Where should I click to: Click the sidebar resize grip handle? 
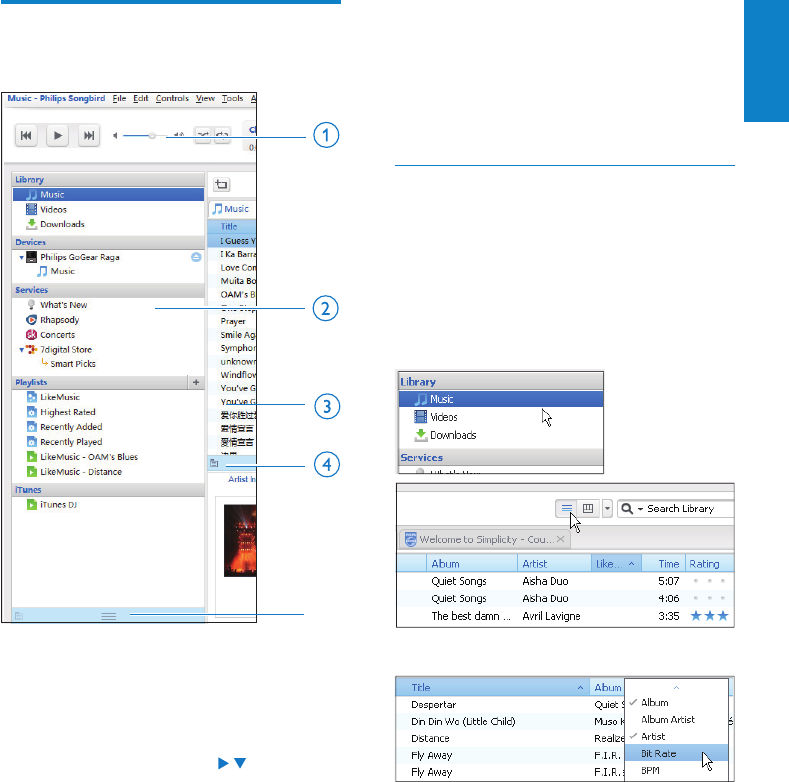coord(109,616)
